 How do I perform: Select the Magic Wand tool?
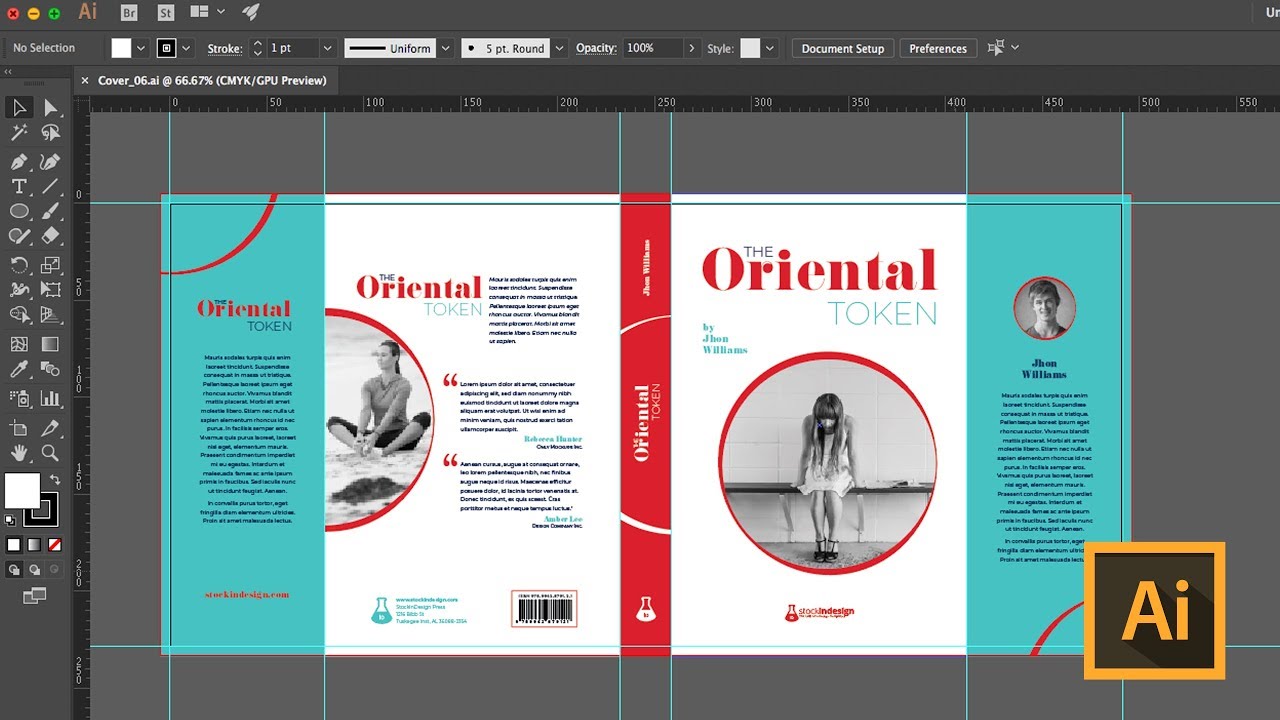[x=19, y=133]
